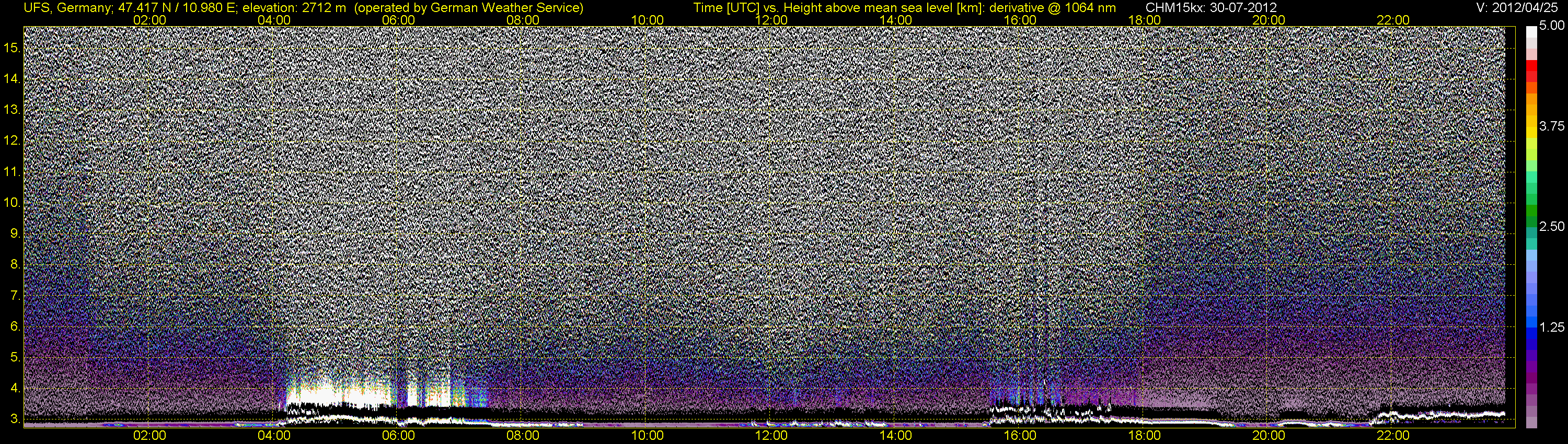Viewport: 1568px width, 444px height.
Task: Click the 9. km height axis label
Action: click(x=16, y=233)
